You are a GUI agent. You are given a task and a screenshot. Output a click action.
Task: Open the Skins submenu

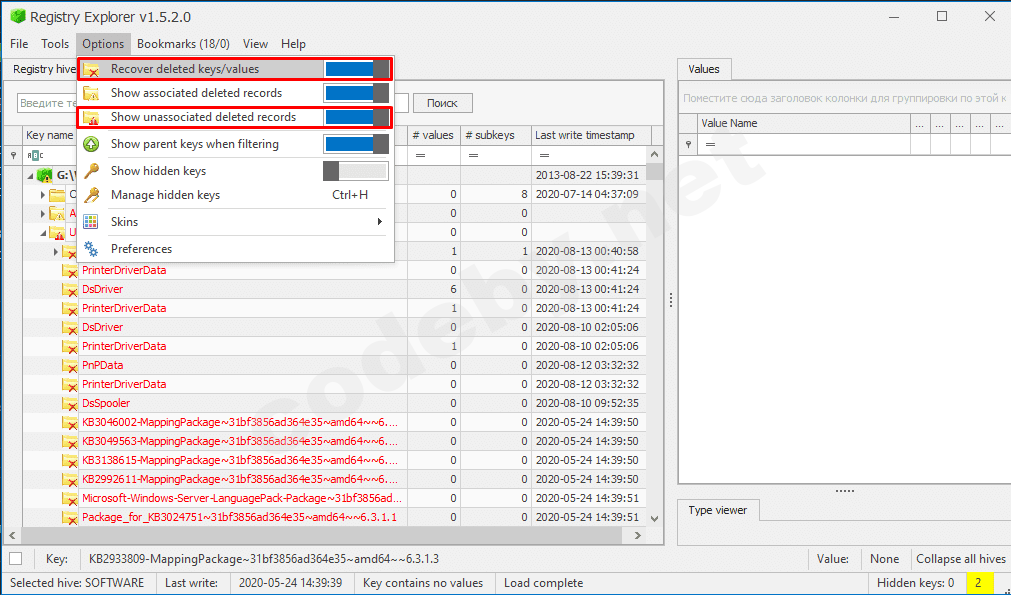click(235, 222)
